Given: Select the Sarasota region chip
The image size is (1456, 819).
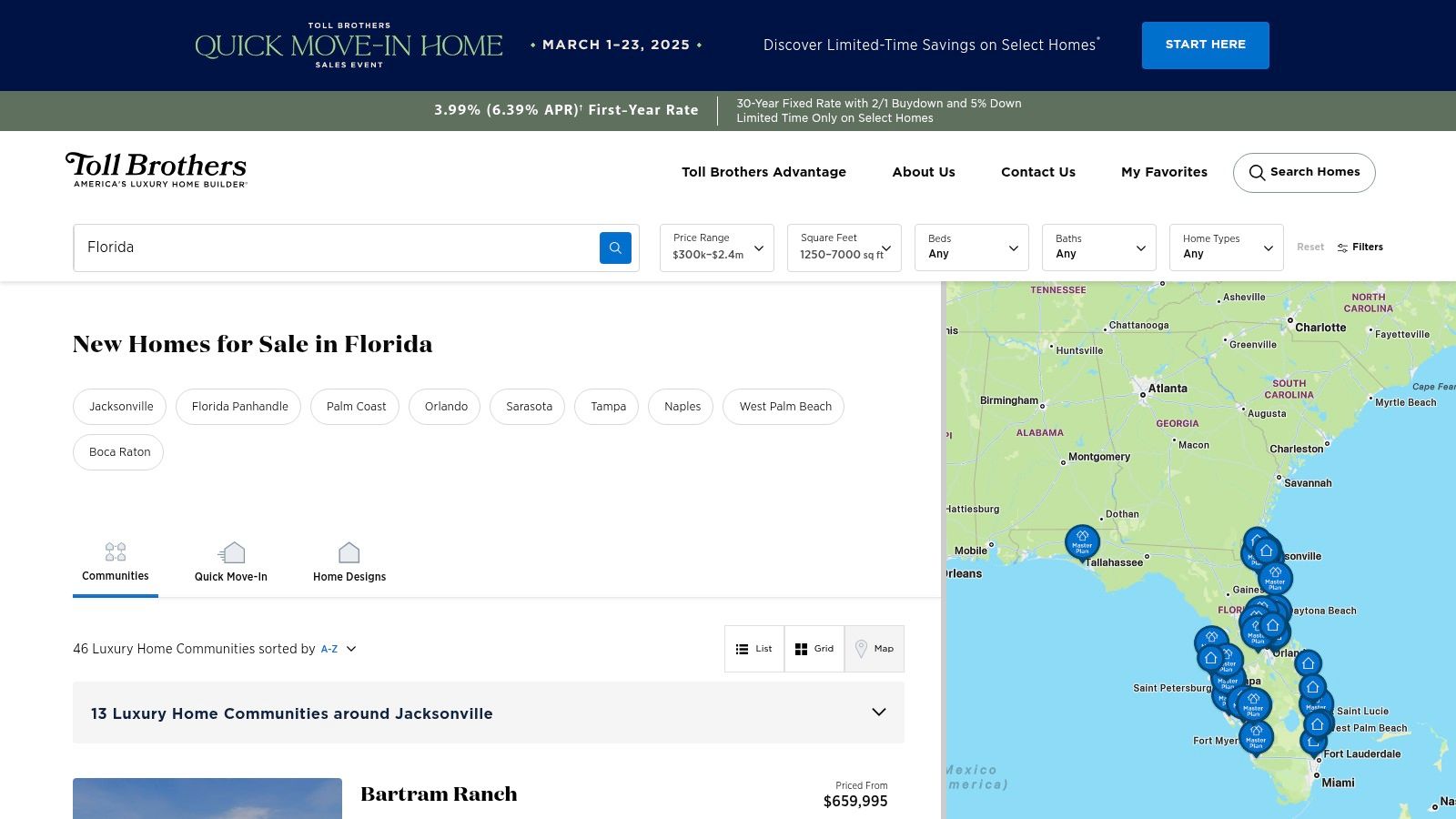Looking at the screenshot, I should click(529, 407).
